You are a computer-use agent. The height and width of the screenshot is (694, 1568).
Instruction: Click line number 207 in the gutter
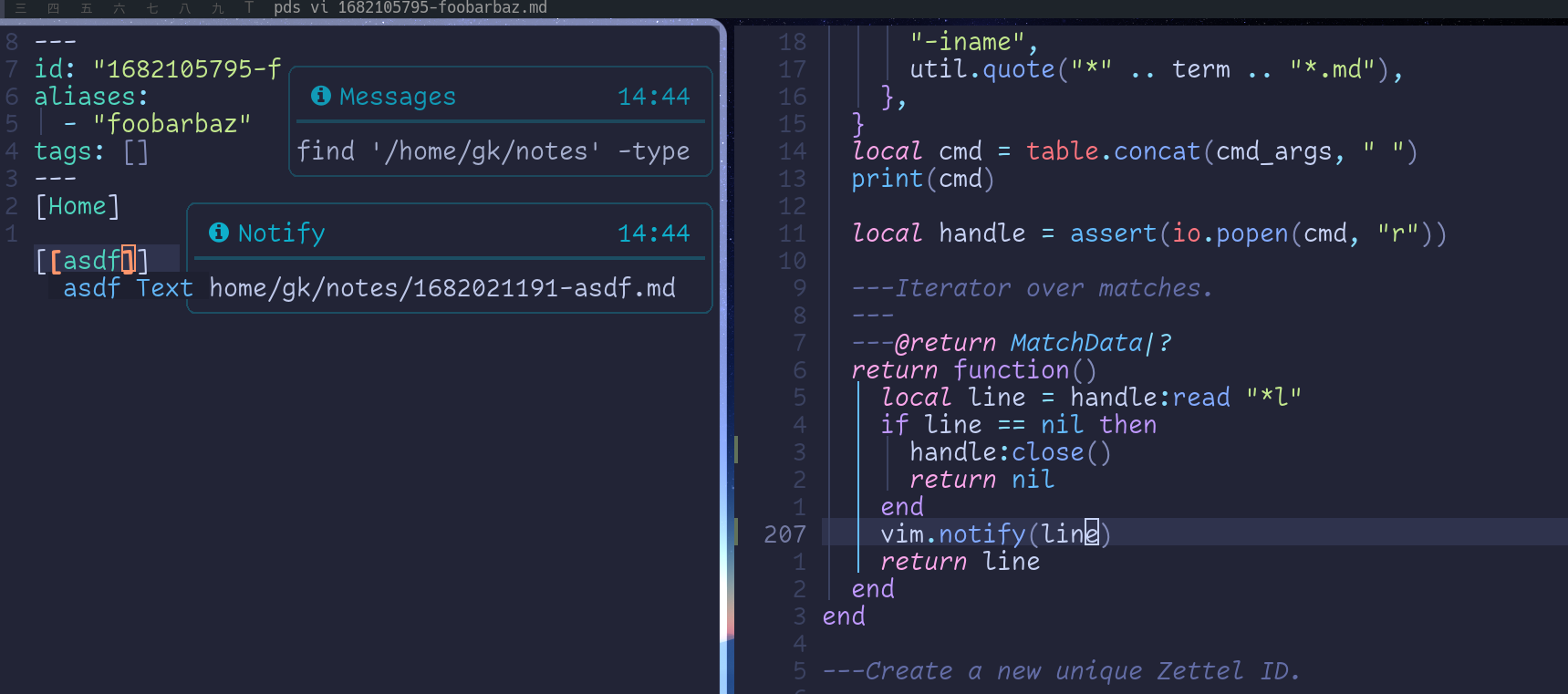[x=785, y=534]
